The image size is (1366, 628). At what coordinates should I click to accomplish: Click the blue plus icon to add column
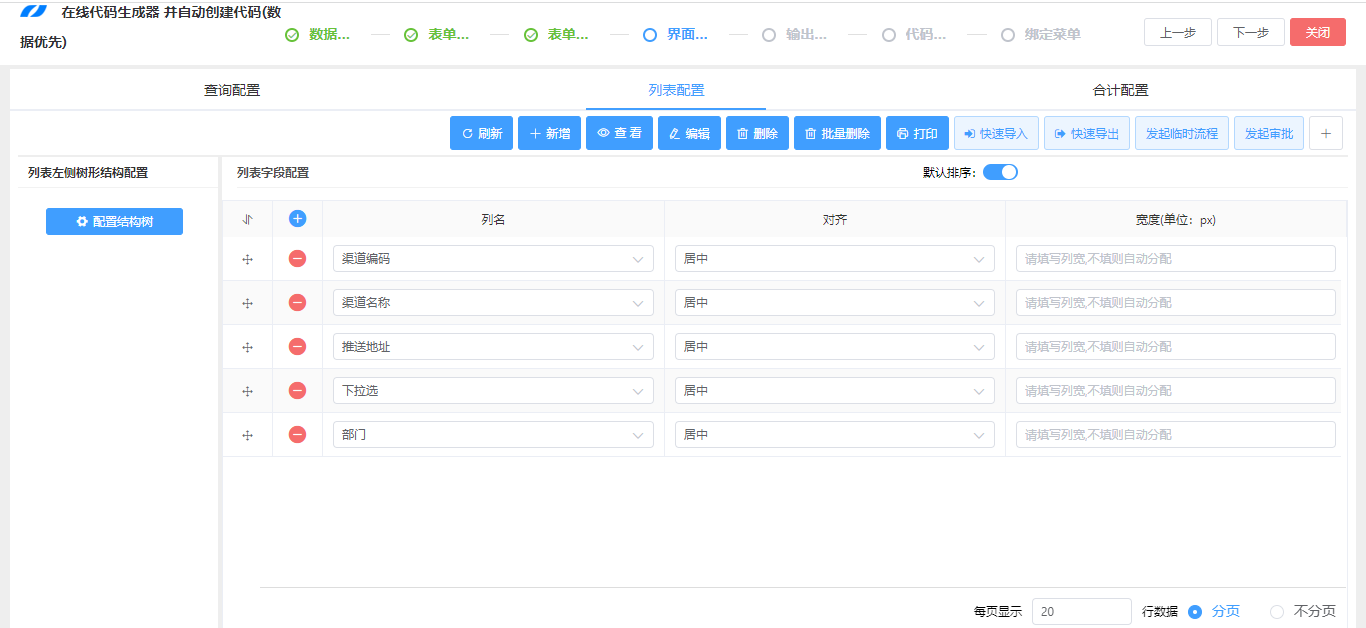[297, 218]
